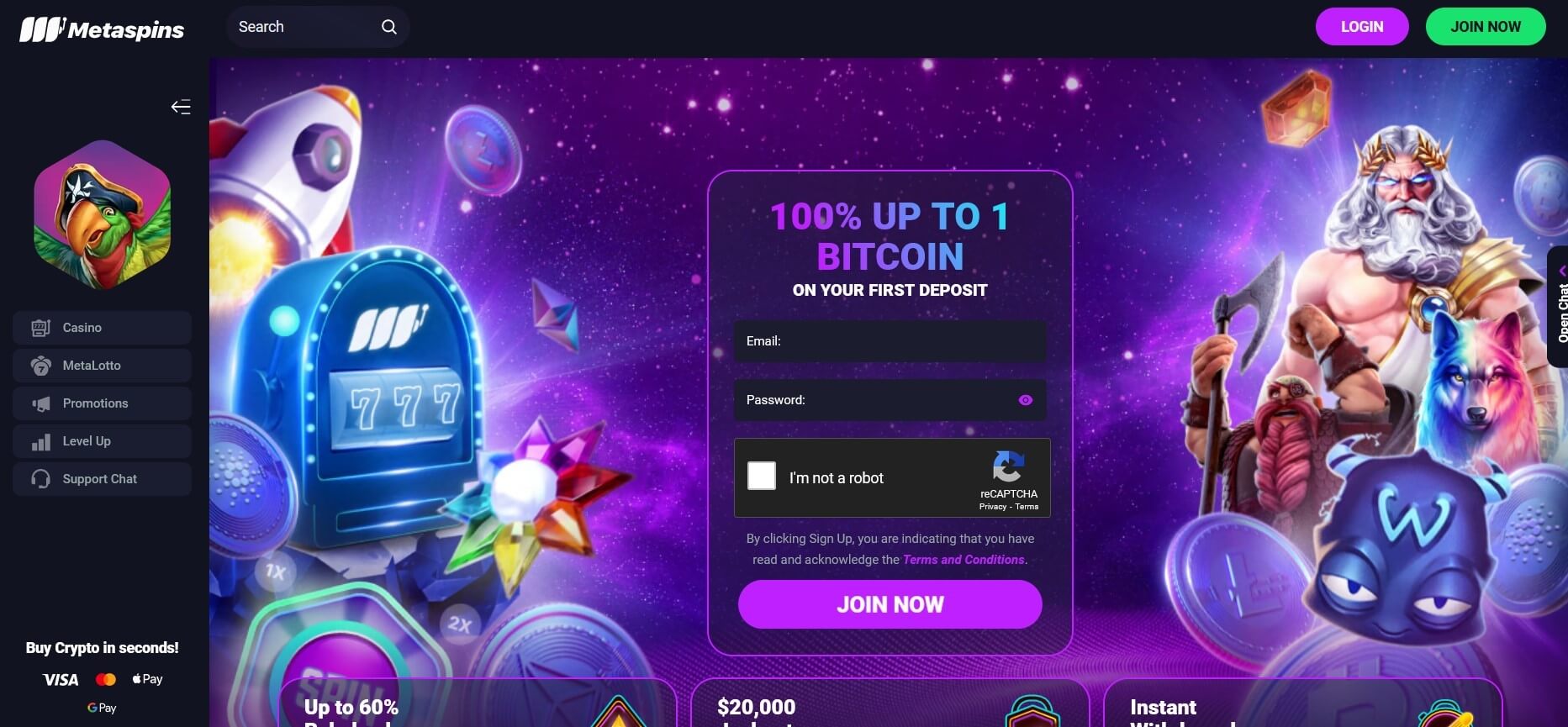This screenshot has height=727, width=1568.
Task: Open the reCAPTCHA Privacy link
Action: tap(992, 507)
